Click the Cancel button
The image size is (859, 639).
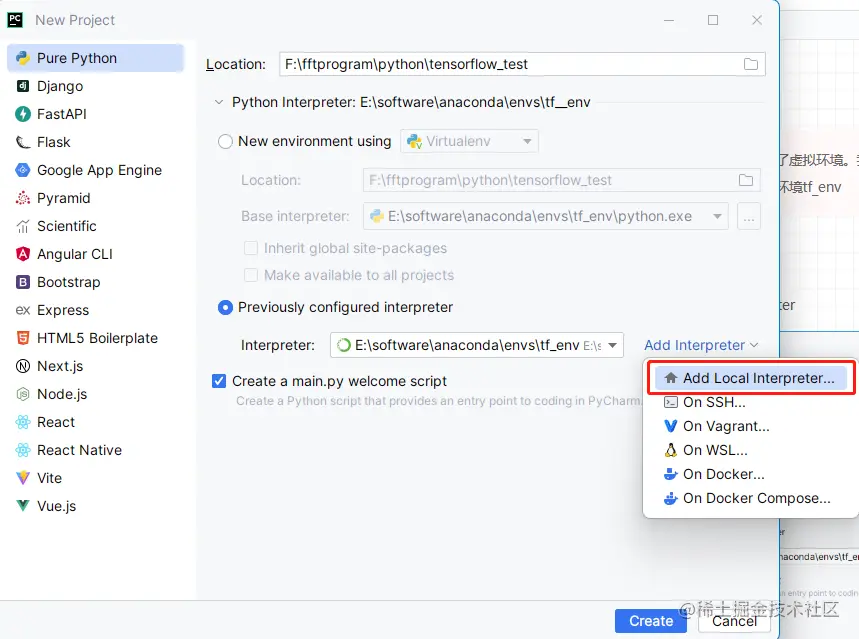click(x=734, y=621)
